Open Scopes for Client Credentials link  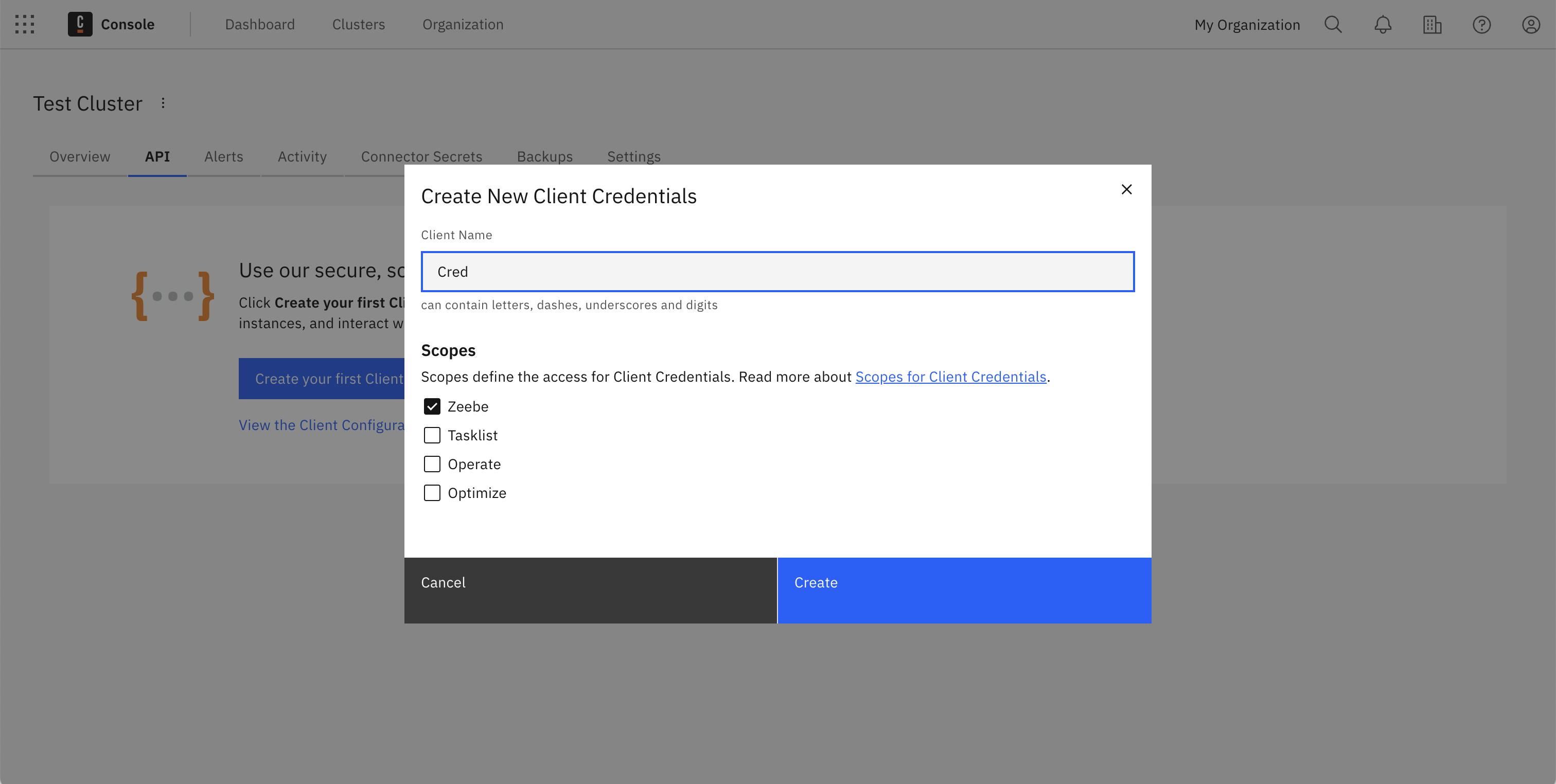click(950, 376)
